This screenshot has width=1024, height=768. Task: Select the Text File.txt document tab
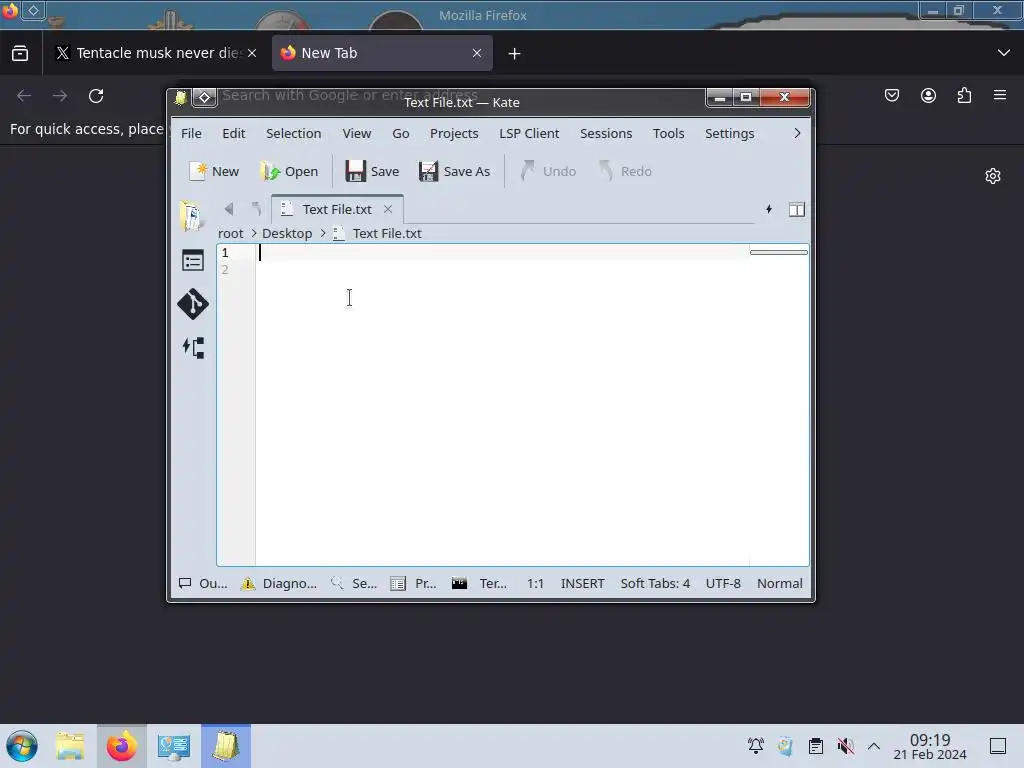(337, 209)
